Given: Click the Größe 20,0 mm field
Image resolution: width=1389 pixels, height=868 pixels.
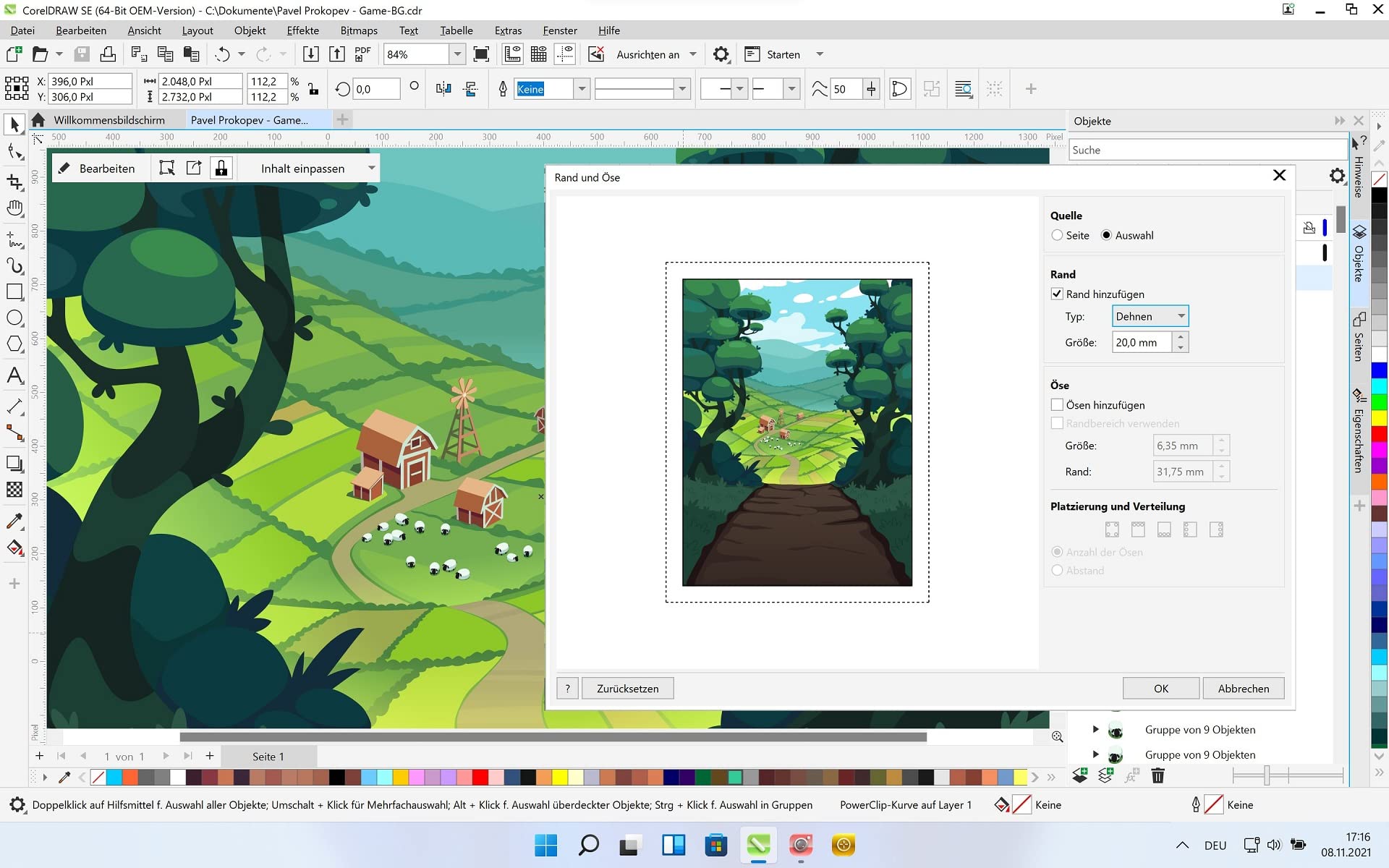Looking at the screenshot, I should (x=1142, y=342).
